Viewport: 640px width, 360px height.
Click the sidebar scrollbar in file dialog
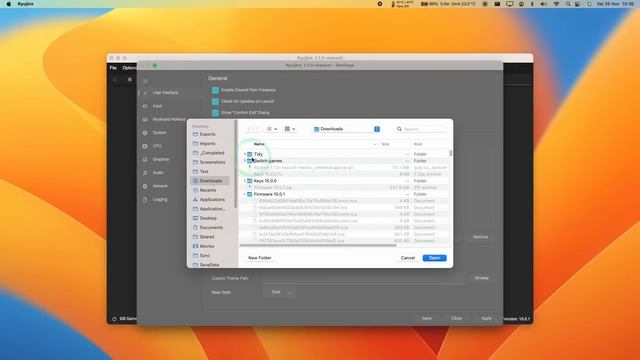(236, 163)
